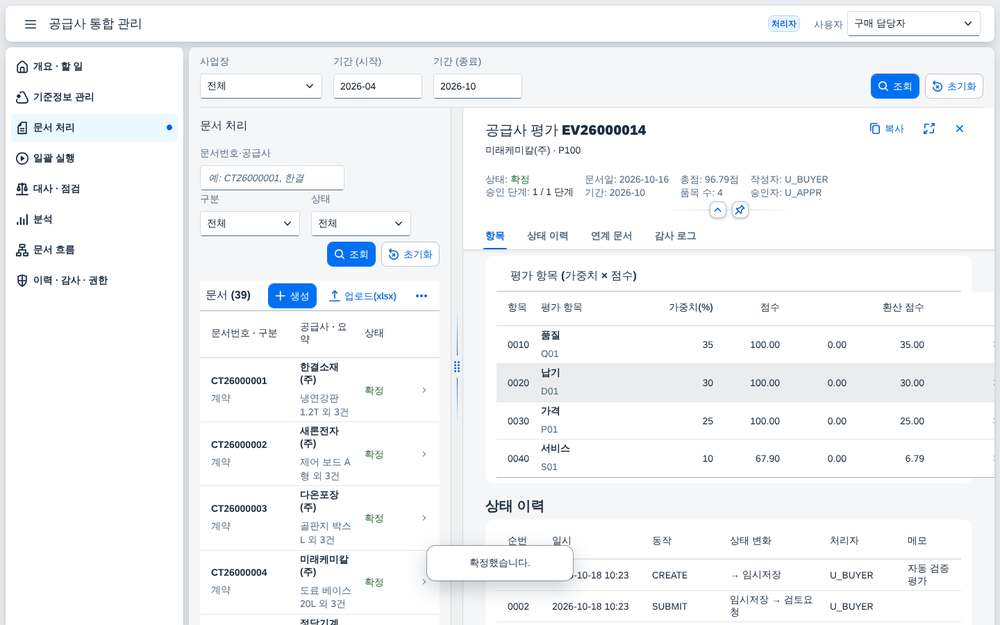Open the 구분 filter dropdown
Viewport: 1000px width, 625px height.
[x=249, y=223]
